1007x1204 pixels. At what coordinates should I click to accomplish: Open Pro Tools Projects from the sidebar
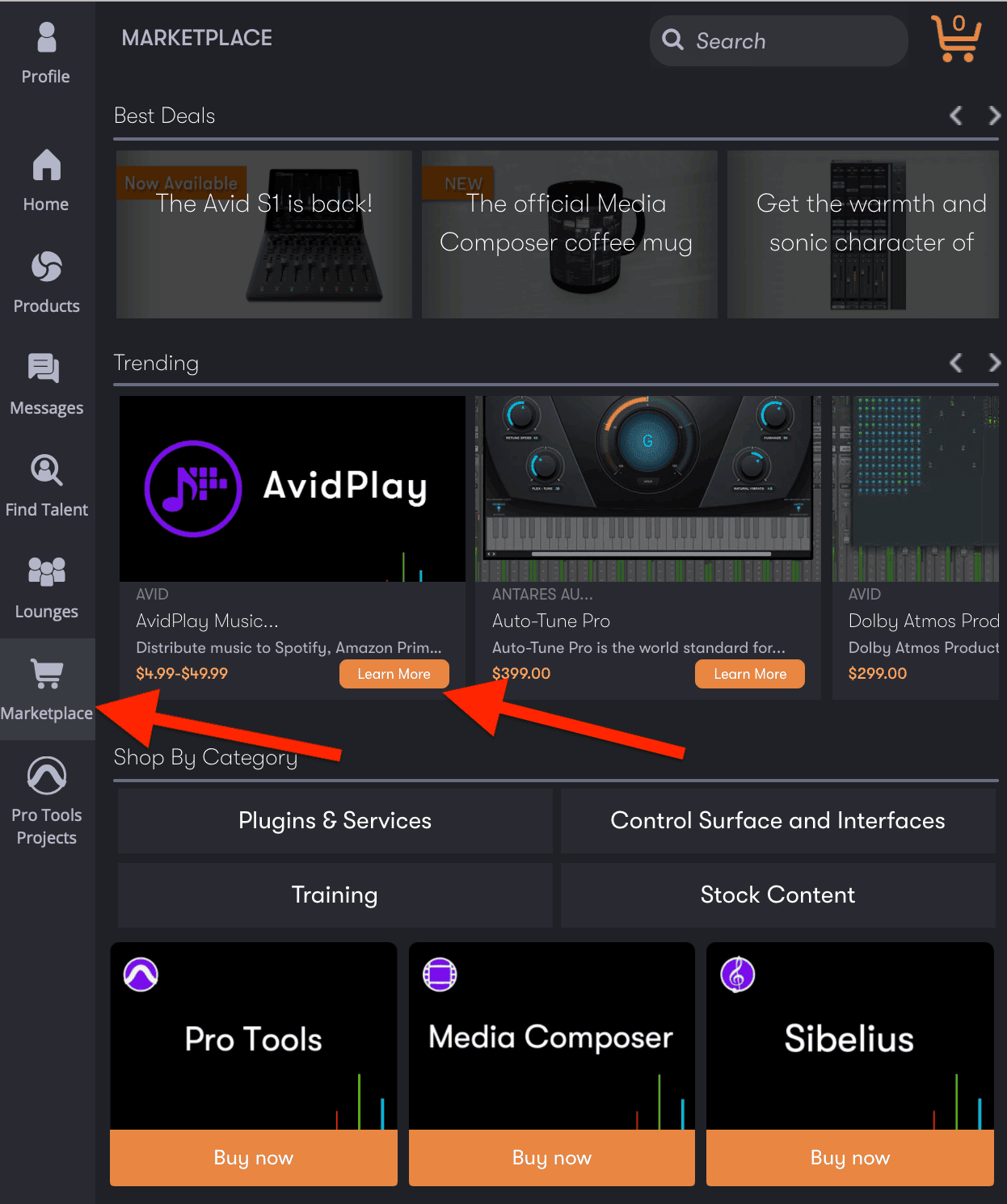(47, 774)
